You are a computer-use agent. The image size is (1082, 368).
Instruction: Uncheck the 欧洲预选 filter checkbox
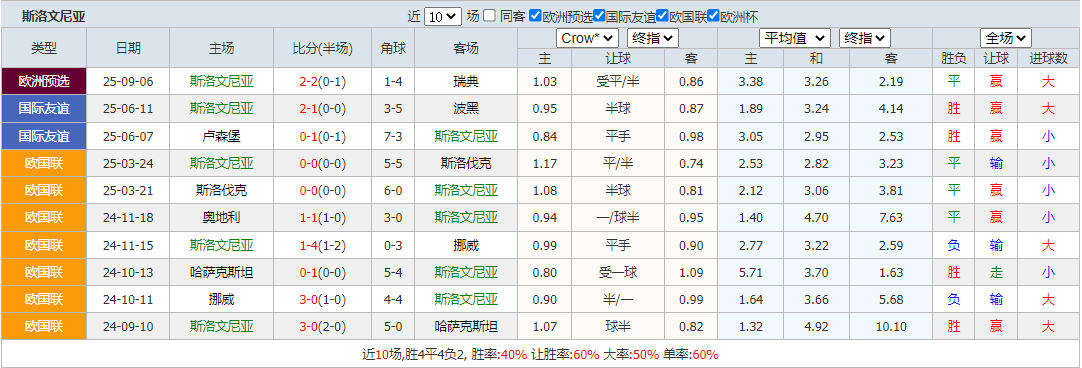point(535,16)
